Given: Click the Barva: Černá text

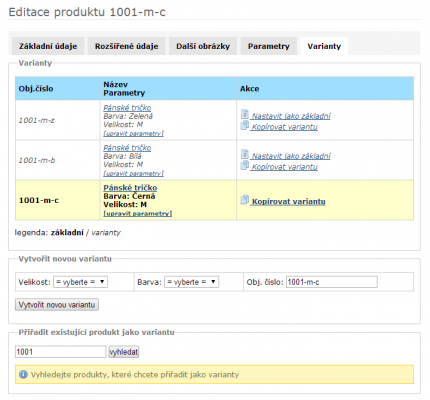Looking at the screenshot, I should (129, 196).
